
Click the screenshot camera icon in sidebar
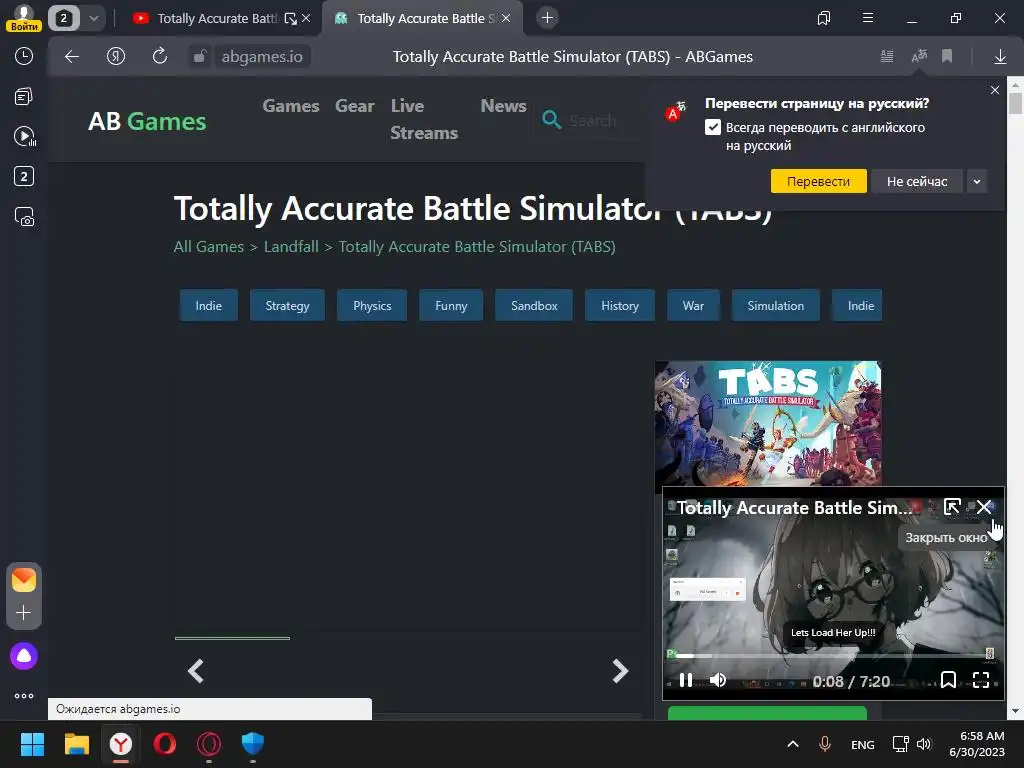(24, 217)
